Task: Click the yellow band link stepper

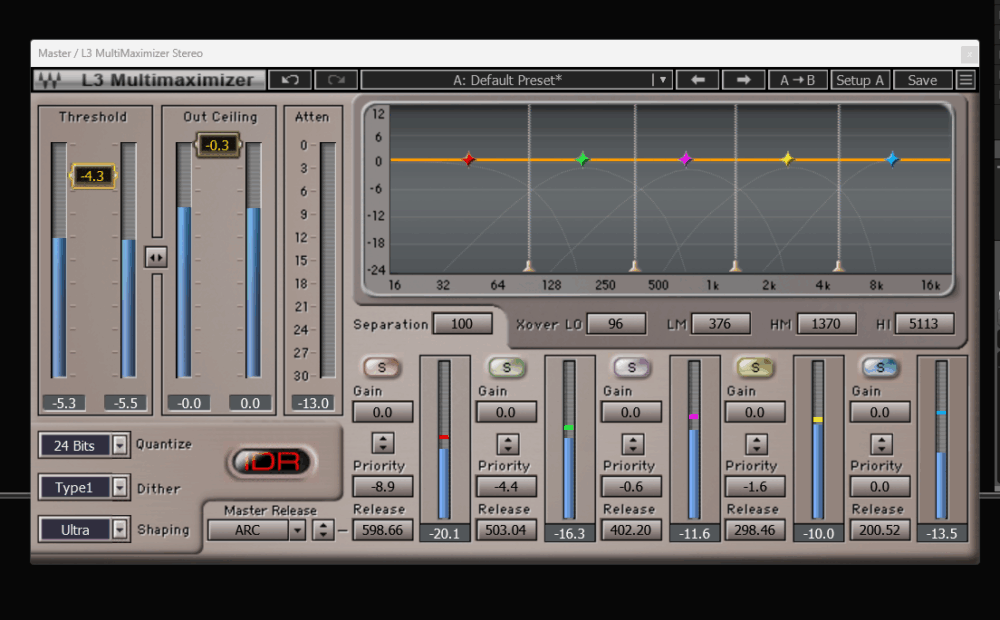Action: pyautogui.click(x=756, y=443)
